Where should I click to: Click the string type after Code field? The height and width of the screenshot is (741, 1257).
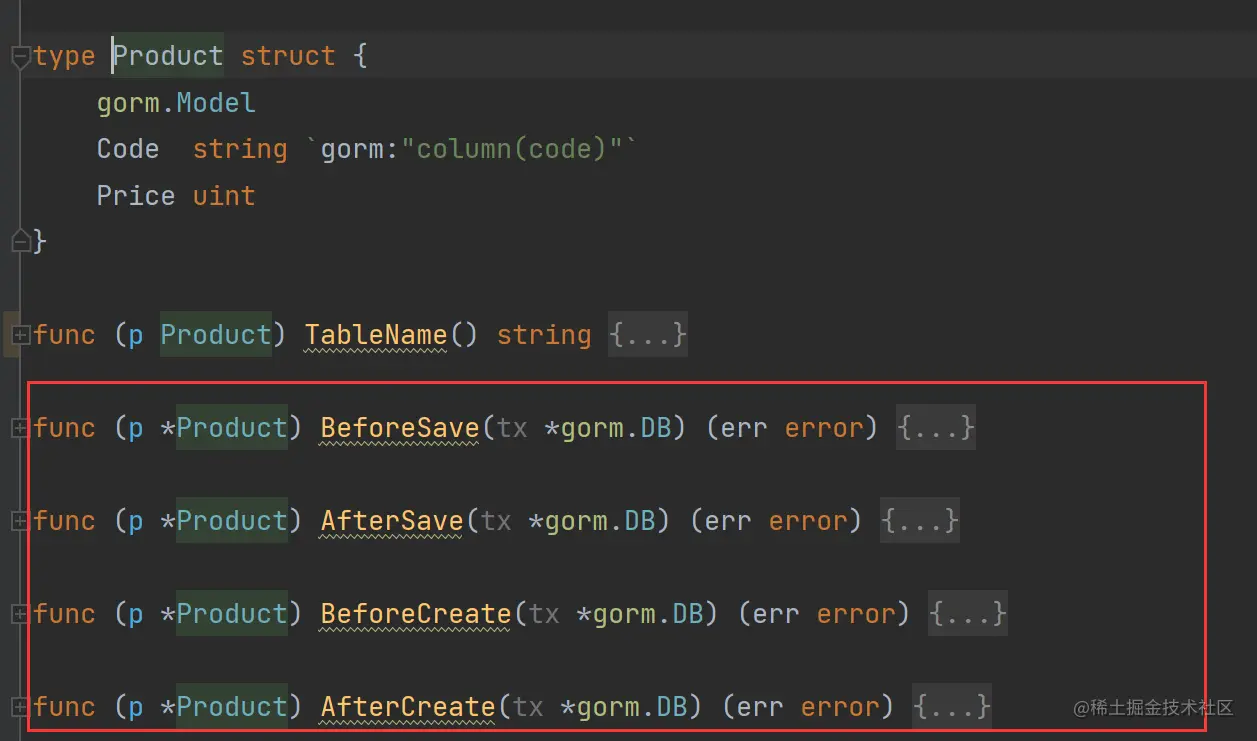(240, 149)
